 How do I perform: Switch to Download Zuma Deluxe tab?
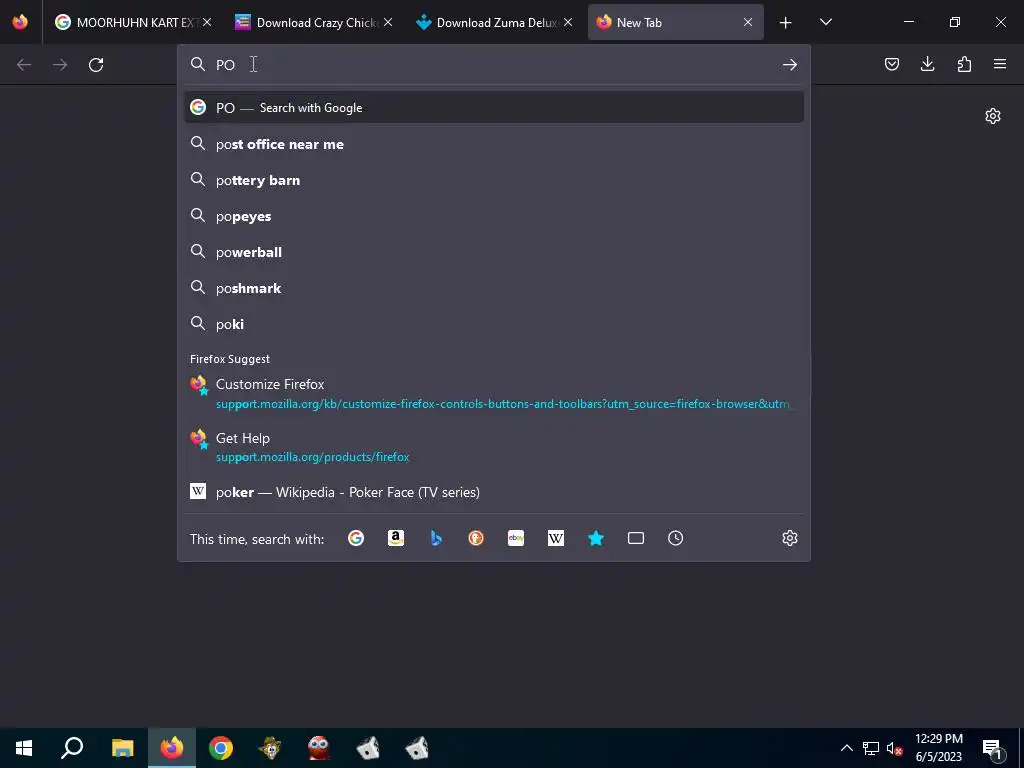click(x=494, y=22)
